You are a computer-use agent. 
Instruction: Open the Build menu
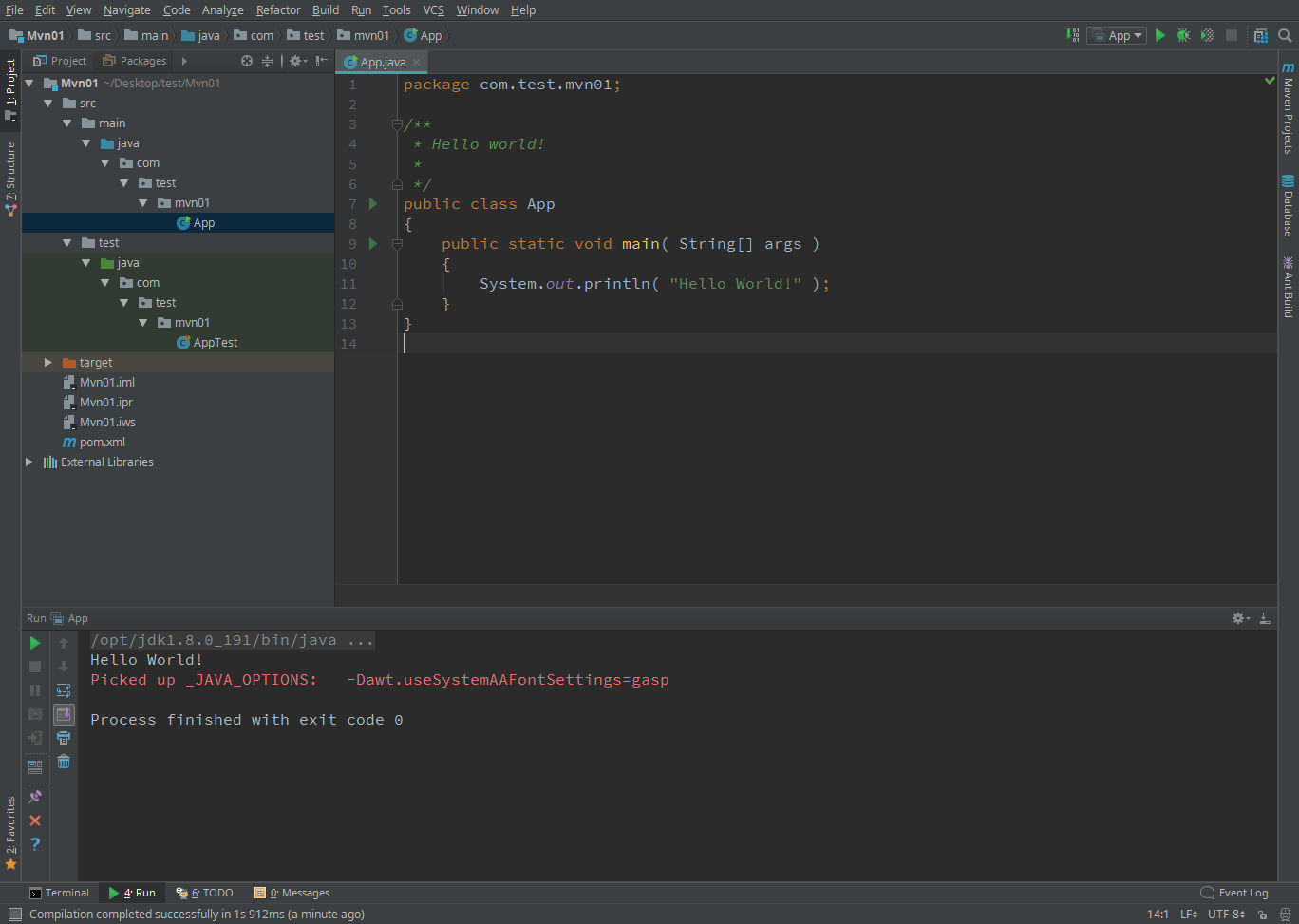(326, 10)
